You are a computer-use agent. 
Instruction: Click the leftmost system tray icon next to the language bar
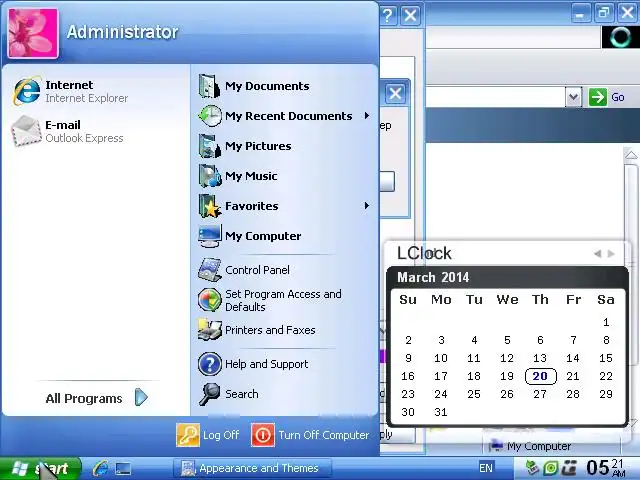[532, 468]
